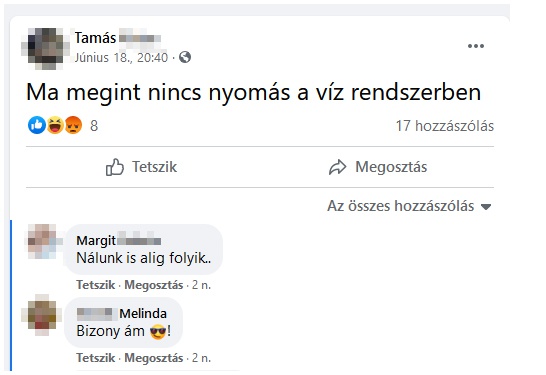Open Margit's name in the comment
This screenshot has height=375, width=546.
(x=119, y=240)
